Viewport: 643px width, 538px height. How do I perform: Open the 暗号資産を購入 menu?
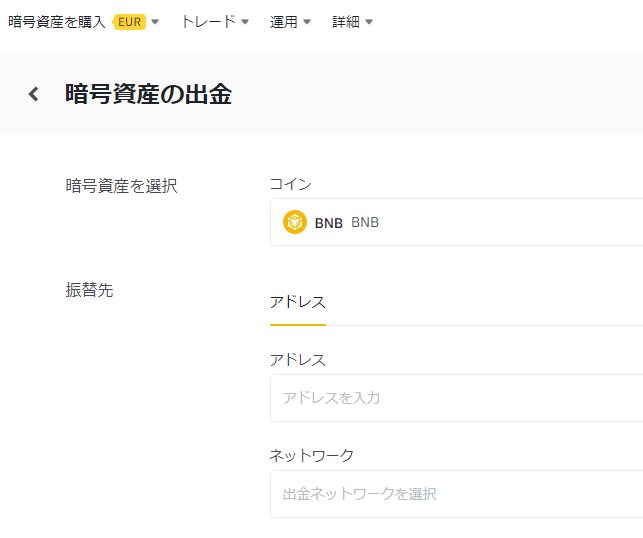point(57,22)
